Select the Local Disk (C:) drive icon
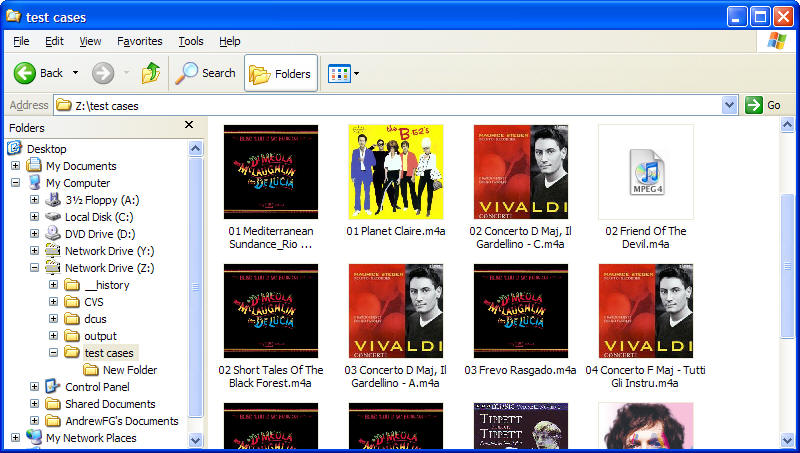 click(53, 216)
